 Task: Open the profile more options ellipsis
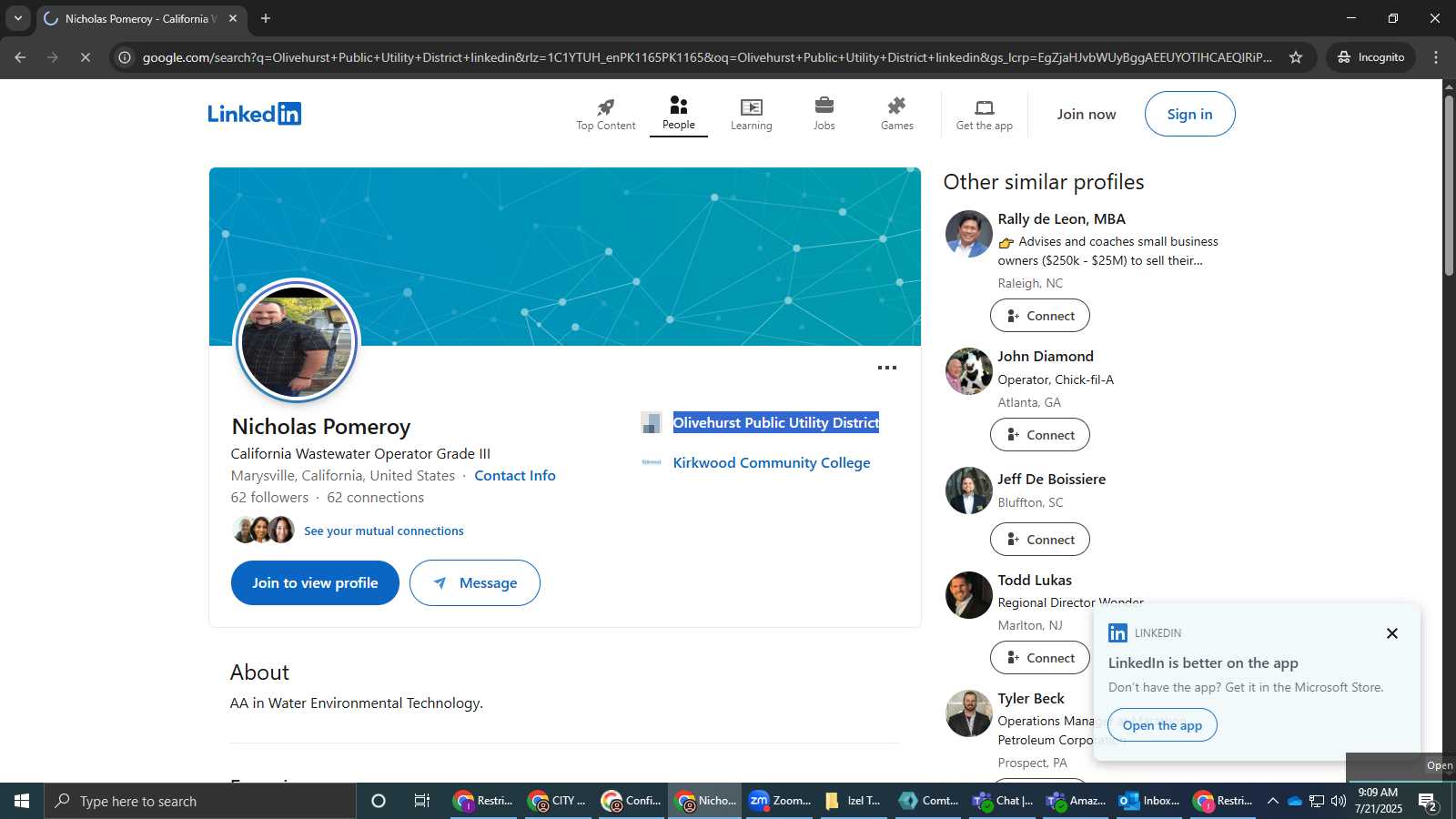[887, 368]
